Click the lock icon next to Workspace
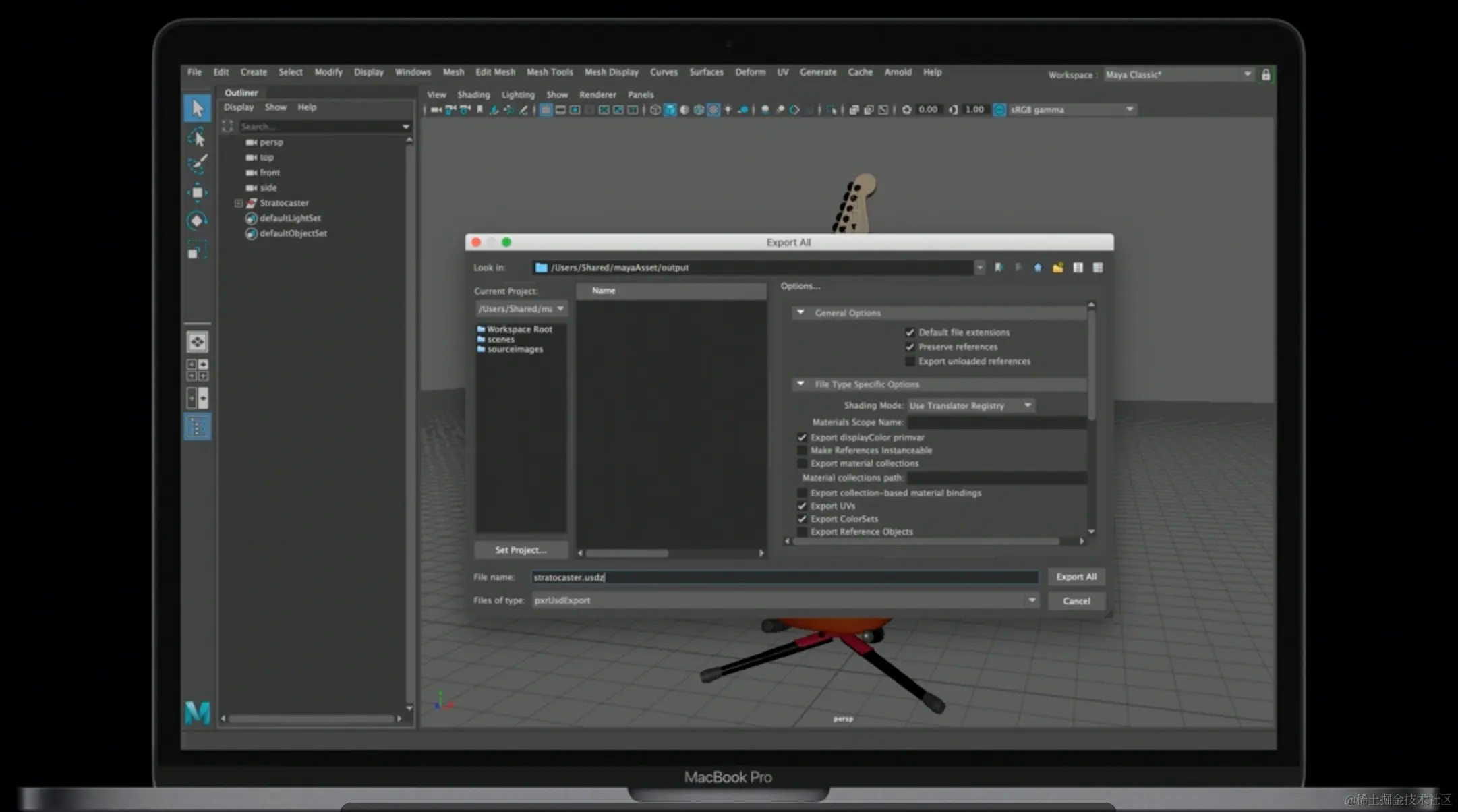Screen dimensions: 1458x812 [x=1266, y=74]
